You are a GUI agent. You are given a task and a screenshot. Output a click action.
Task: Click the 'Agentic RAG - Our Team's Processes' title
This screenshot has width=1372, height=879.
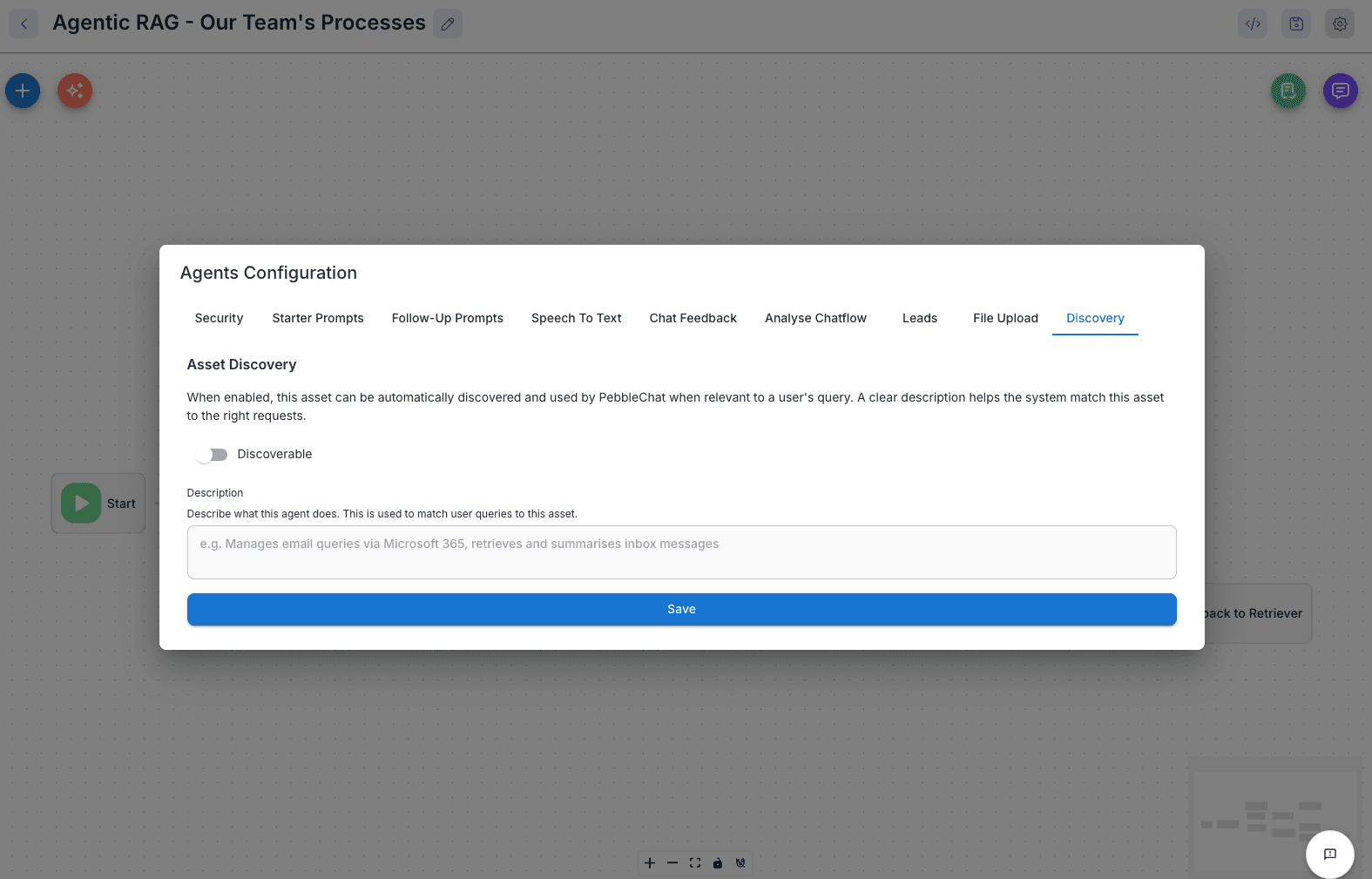click(240, 23)
